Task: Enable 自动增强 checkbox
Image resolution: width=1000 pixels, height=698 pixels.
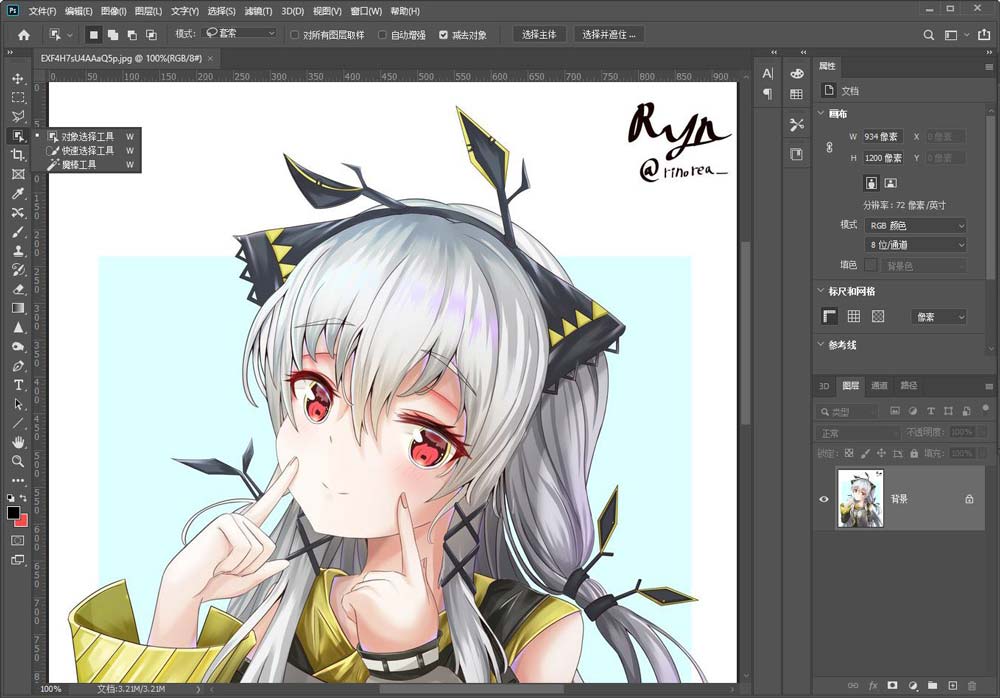Action: pos(382,35)
